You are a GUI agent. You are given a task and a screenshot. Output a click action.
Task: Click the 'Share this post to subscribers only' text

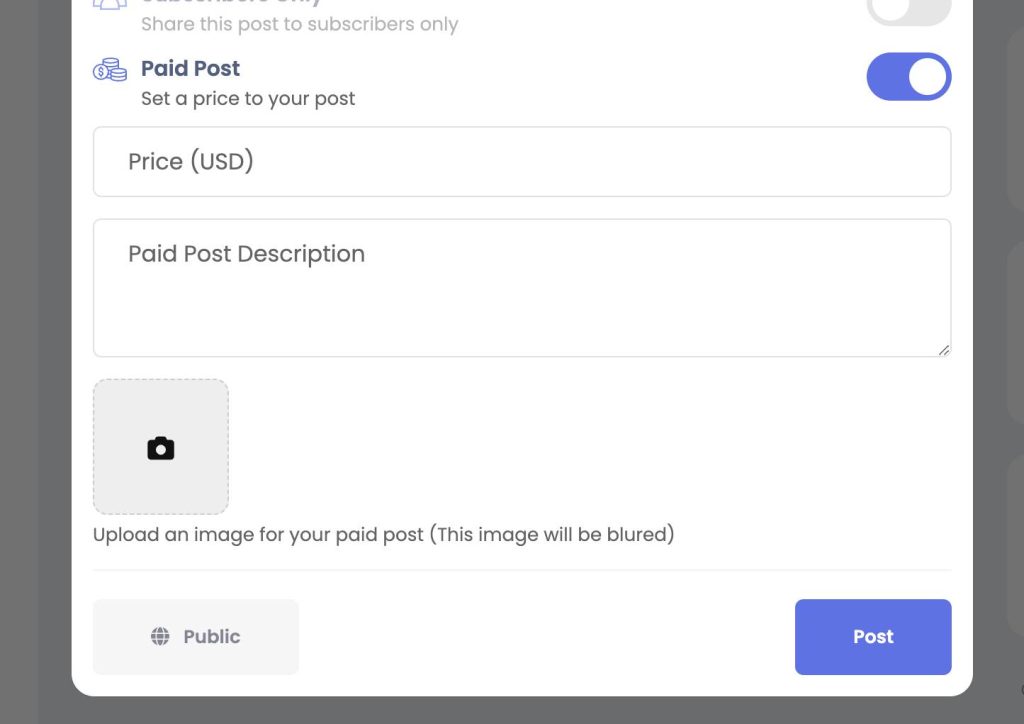[x=300, y=24]
